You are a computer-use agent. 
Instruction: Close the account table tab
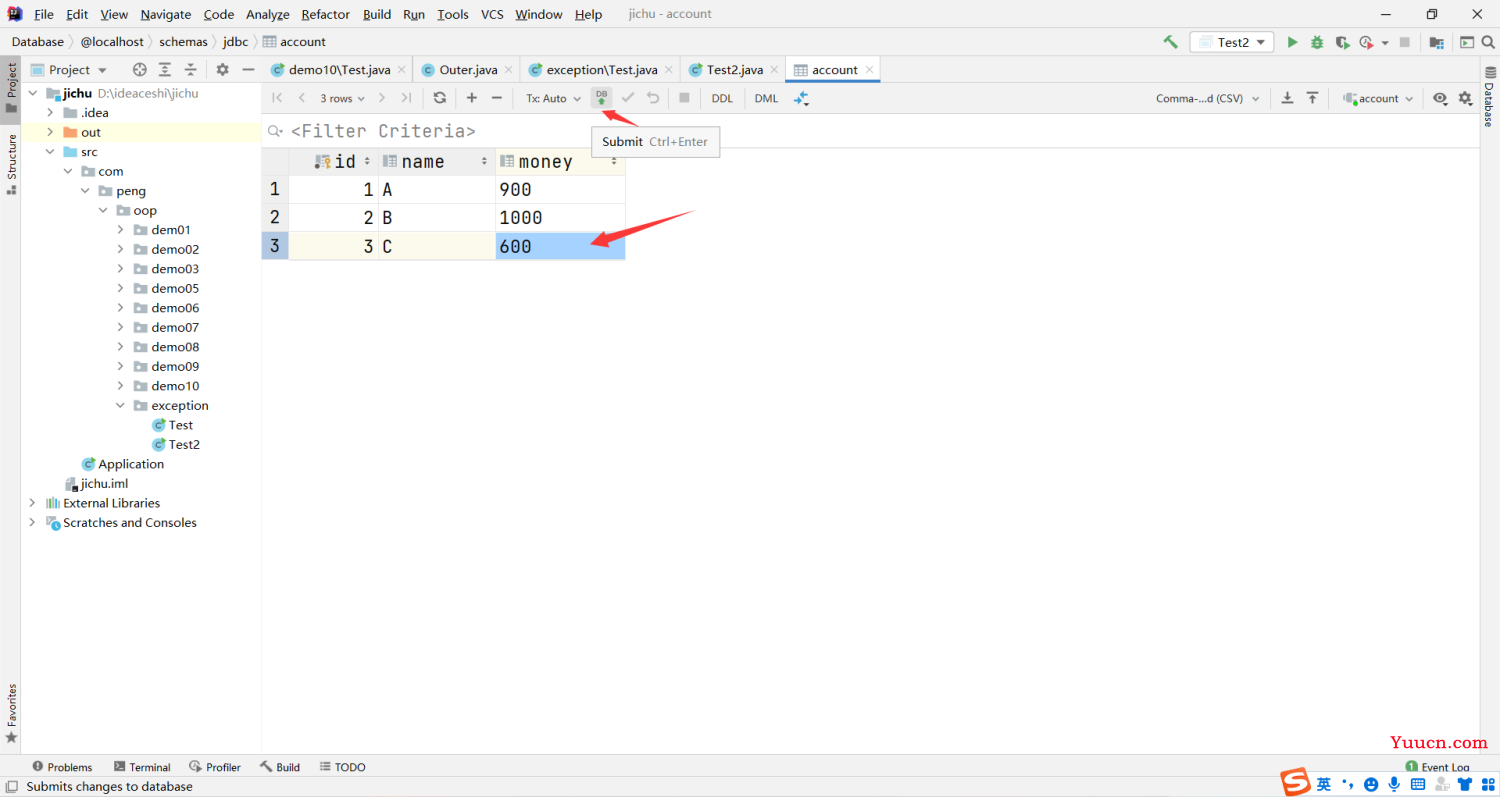pyautogui.click(x=870, y=69)
